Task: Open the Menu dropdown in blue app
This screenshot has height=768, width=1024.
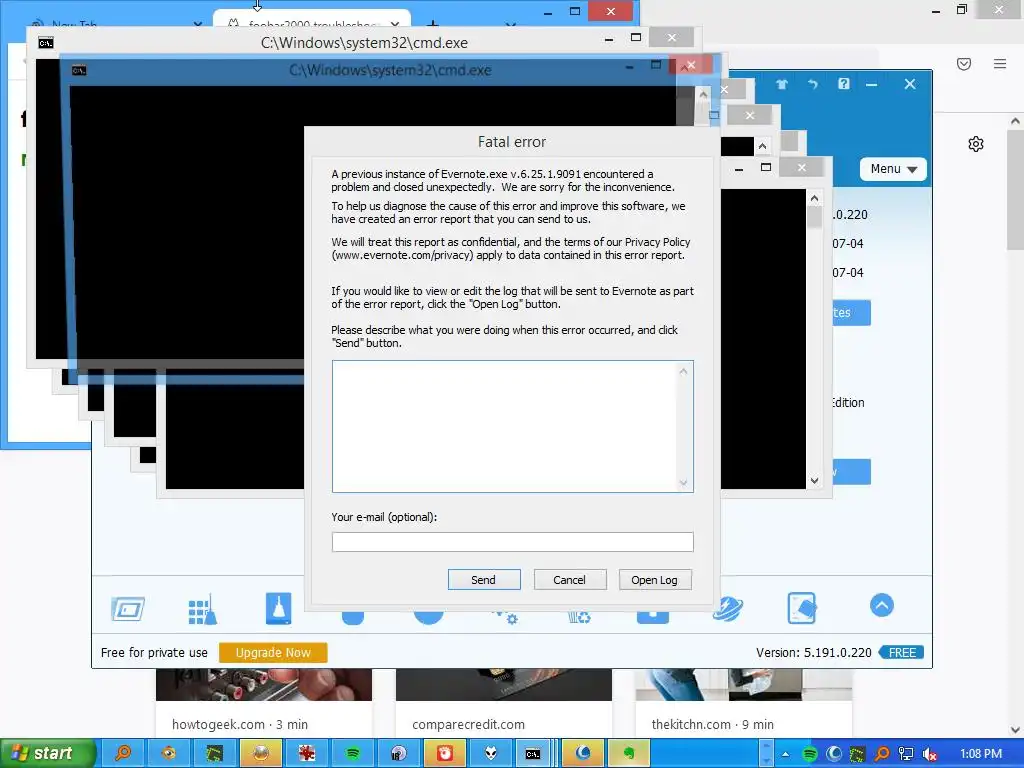Action: click(x=893, y=169)
